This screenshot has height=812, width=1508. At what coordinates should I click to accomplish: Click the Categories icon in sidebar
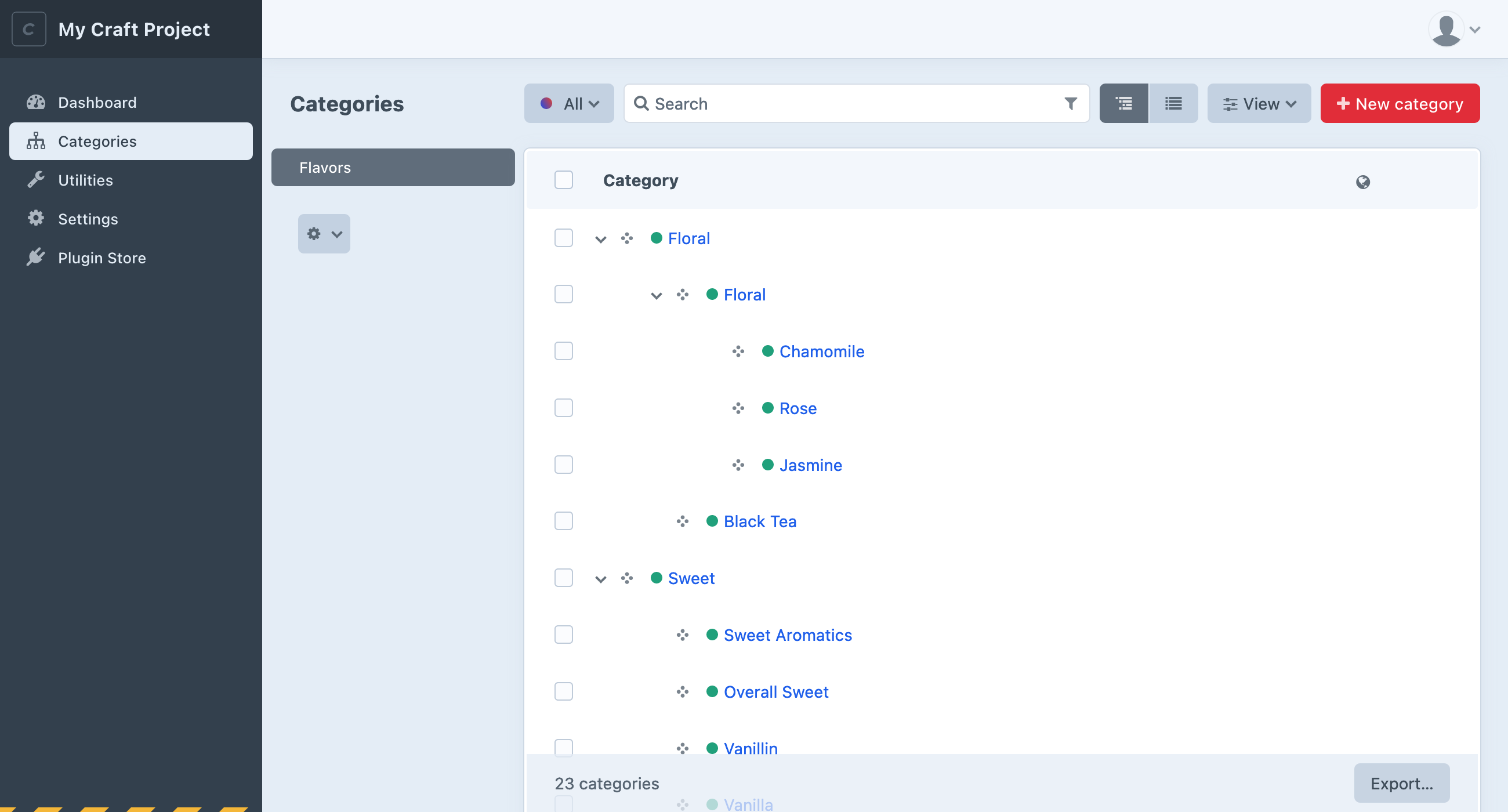pos(35,141)
